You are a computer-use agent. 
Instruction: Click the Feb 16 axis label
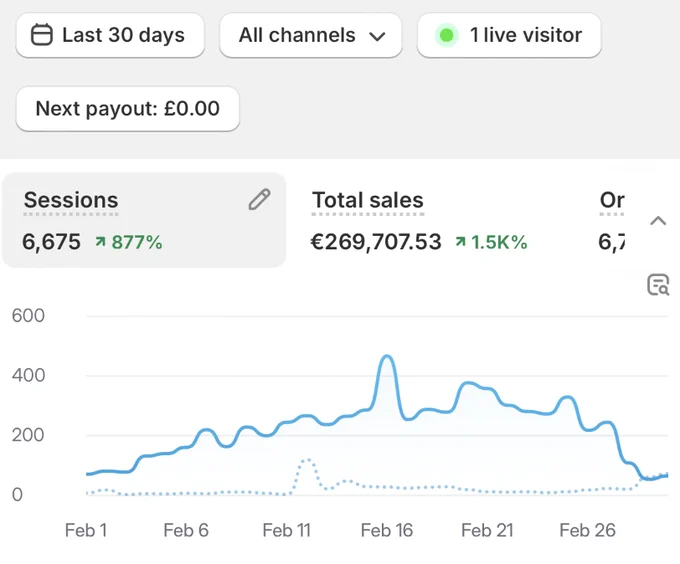[386, 530]
